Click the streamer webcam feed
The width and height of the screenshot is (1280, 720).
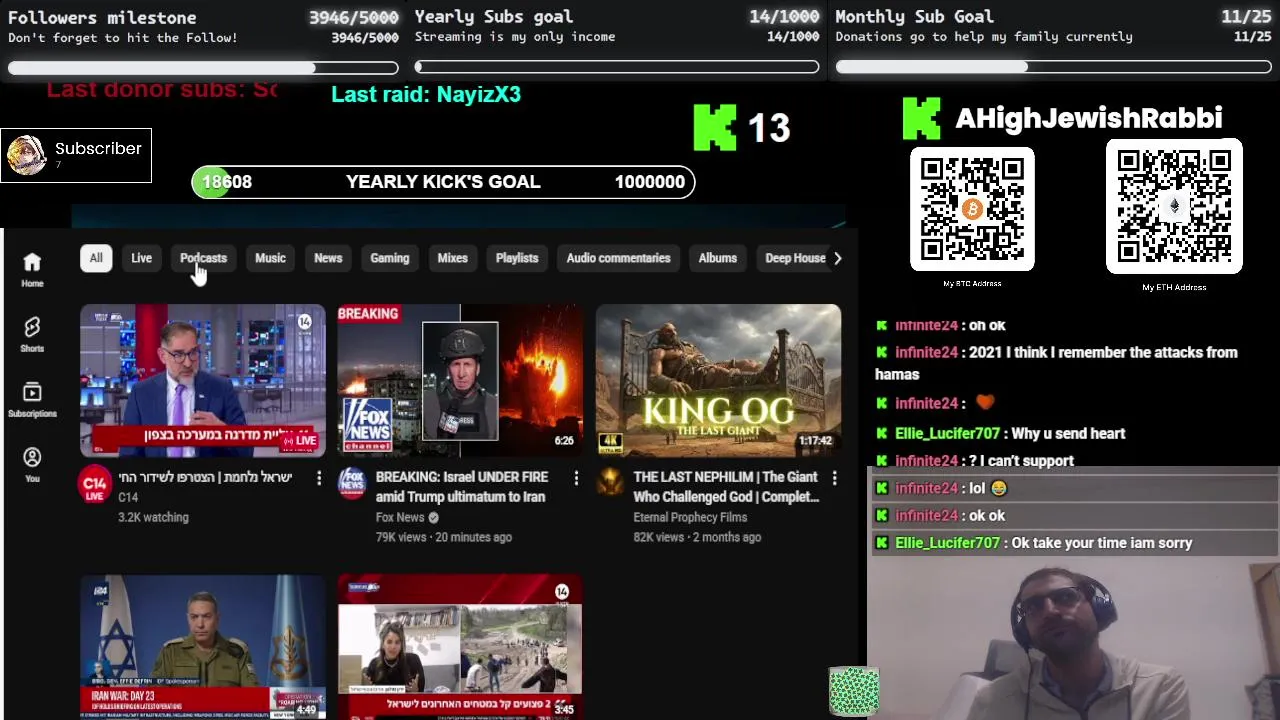tap(1074, 637)
